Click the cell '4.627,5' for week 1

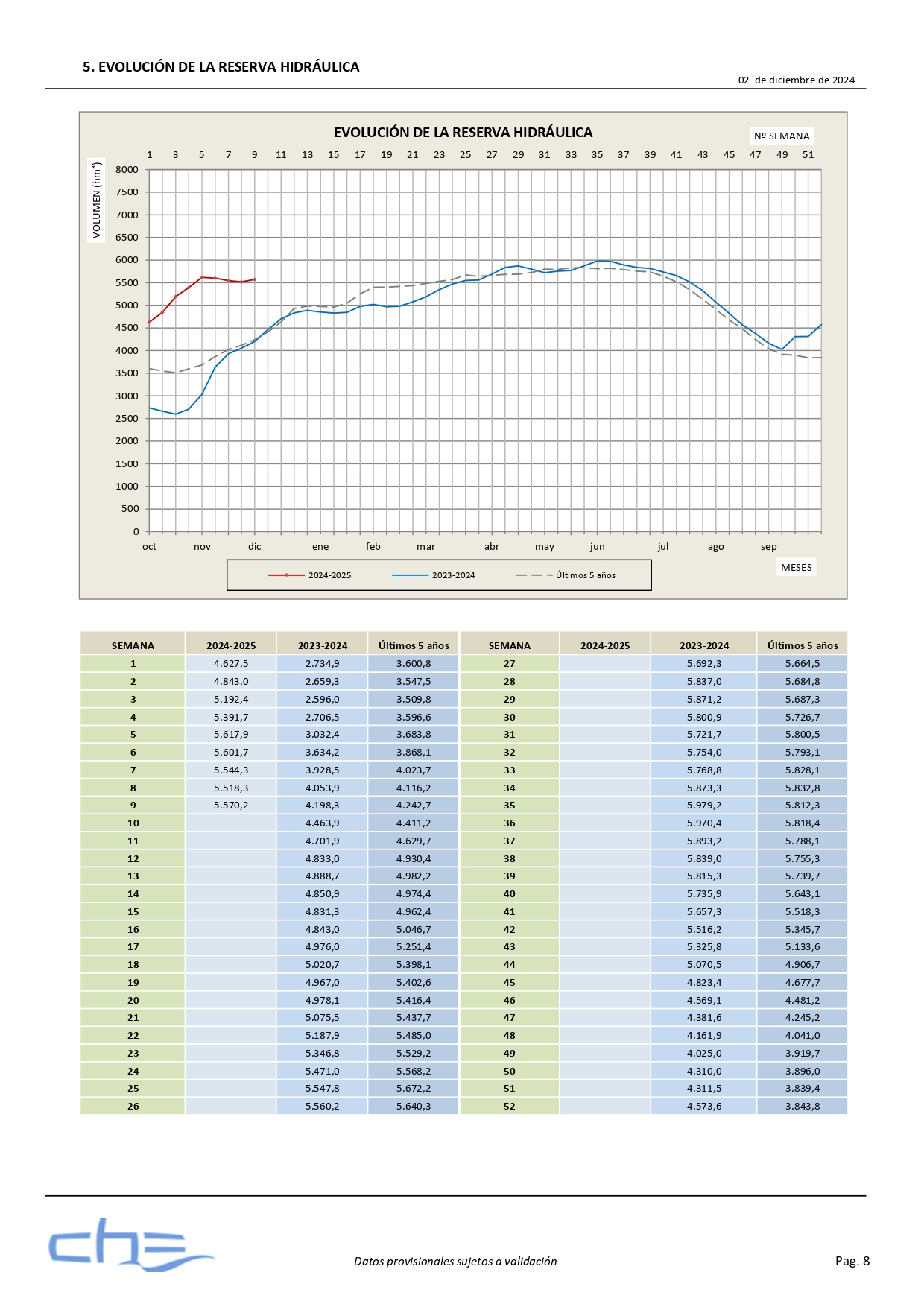231,664
